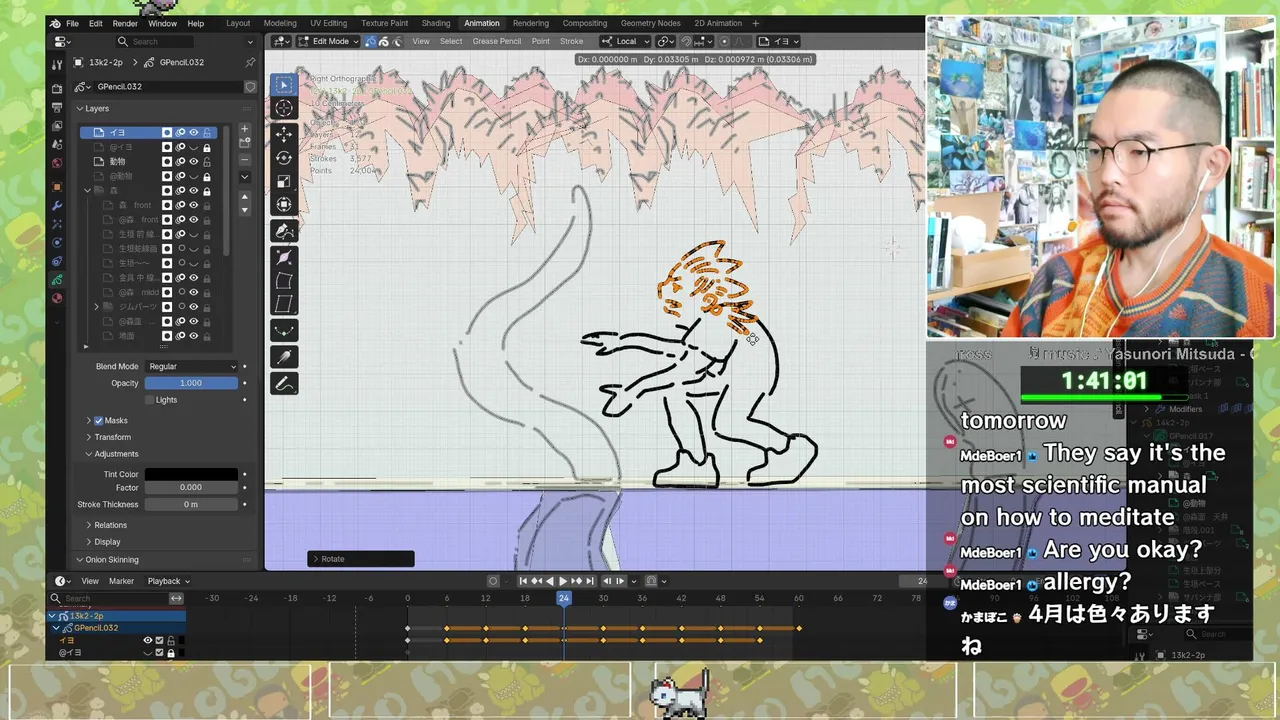The image size is (1280, 720).
Task: Select the Cursor tool in the viewport toolbar
Action: pos(284,108)
